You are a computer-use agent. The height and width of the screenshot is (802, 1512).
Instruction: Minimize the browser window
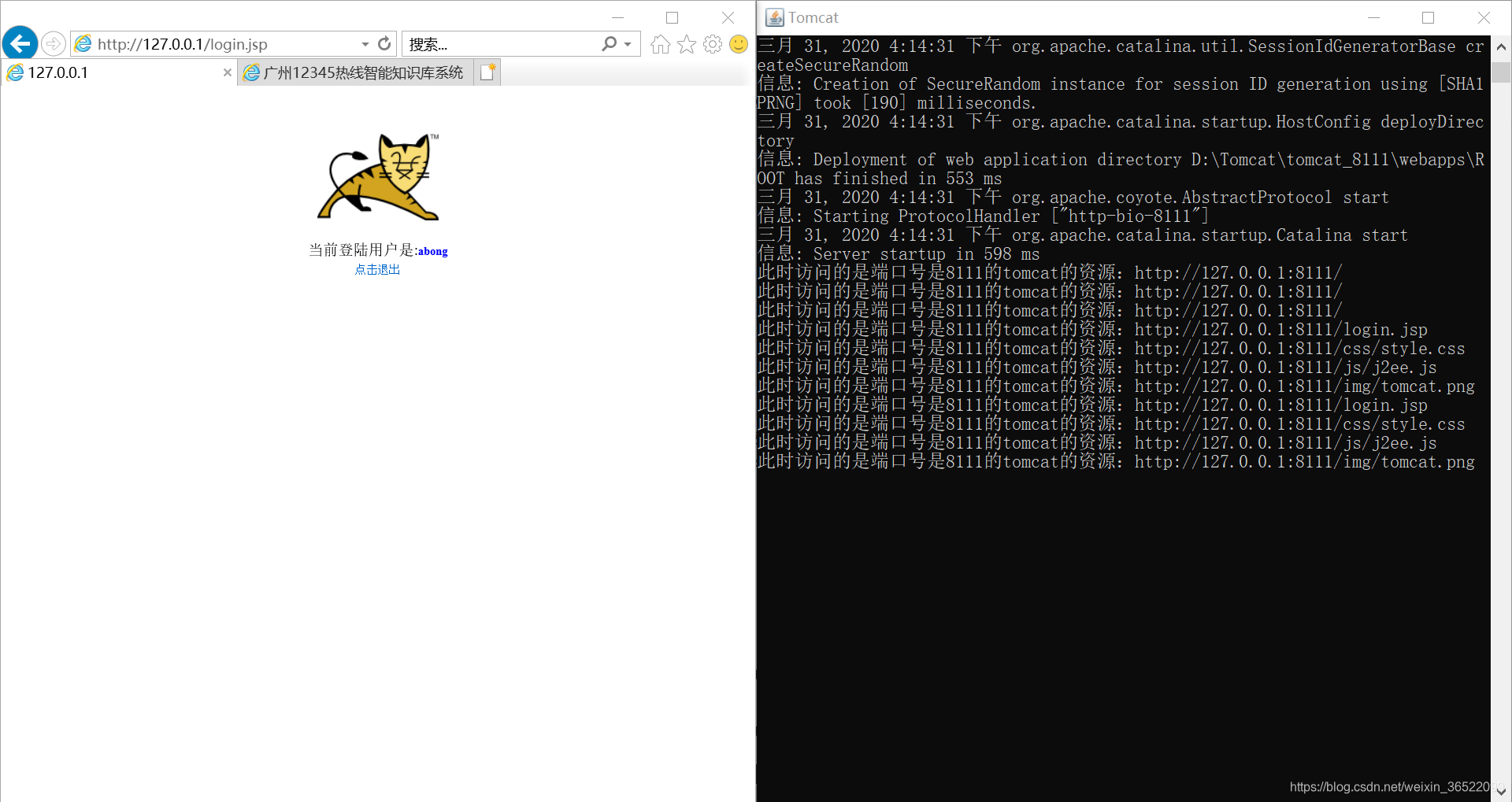[618, 17]
